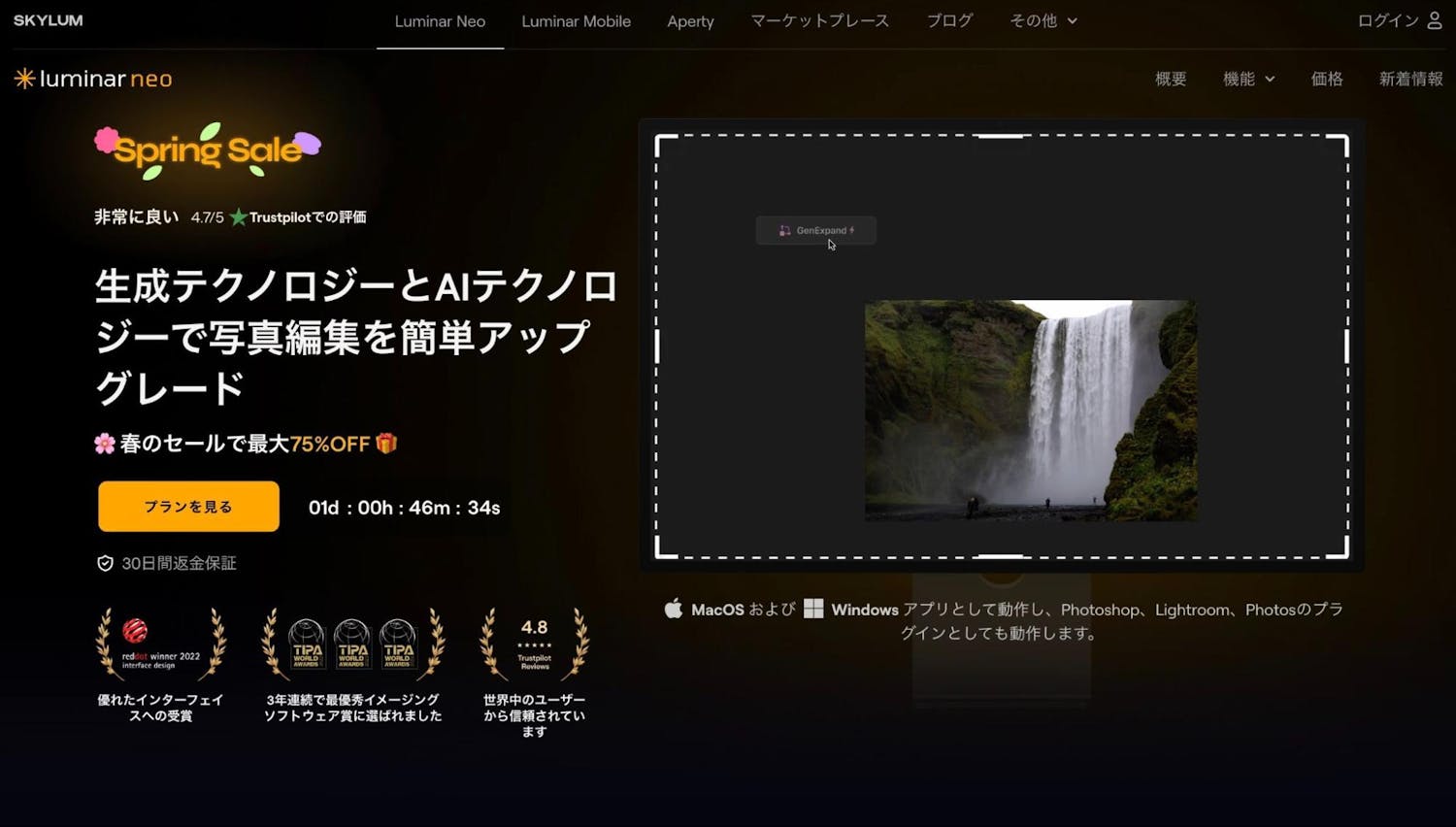This screenshot has width=1456, height=827.
Task: Click the gift box emoji icon
Action: pos(386,444)
